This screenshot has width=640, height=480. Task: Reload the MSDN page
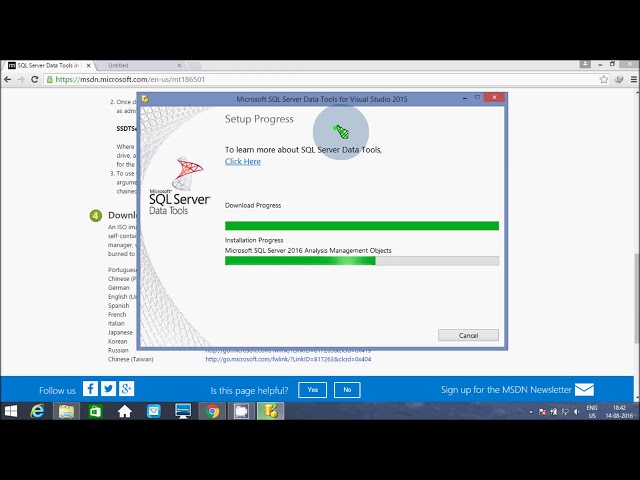pyautogui.click(x=35, y=79)
